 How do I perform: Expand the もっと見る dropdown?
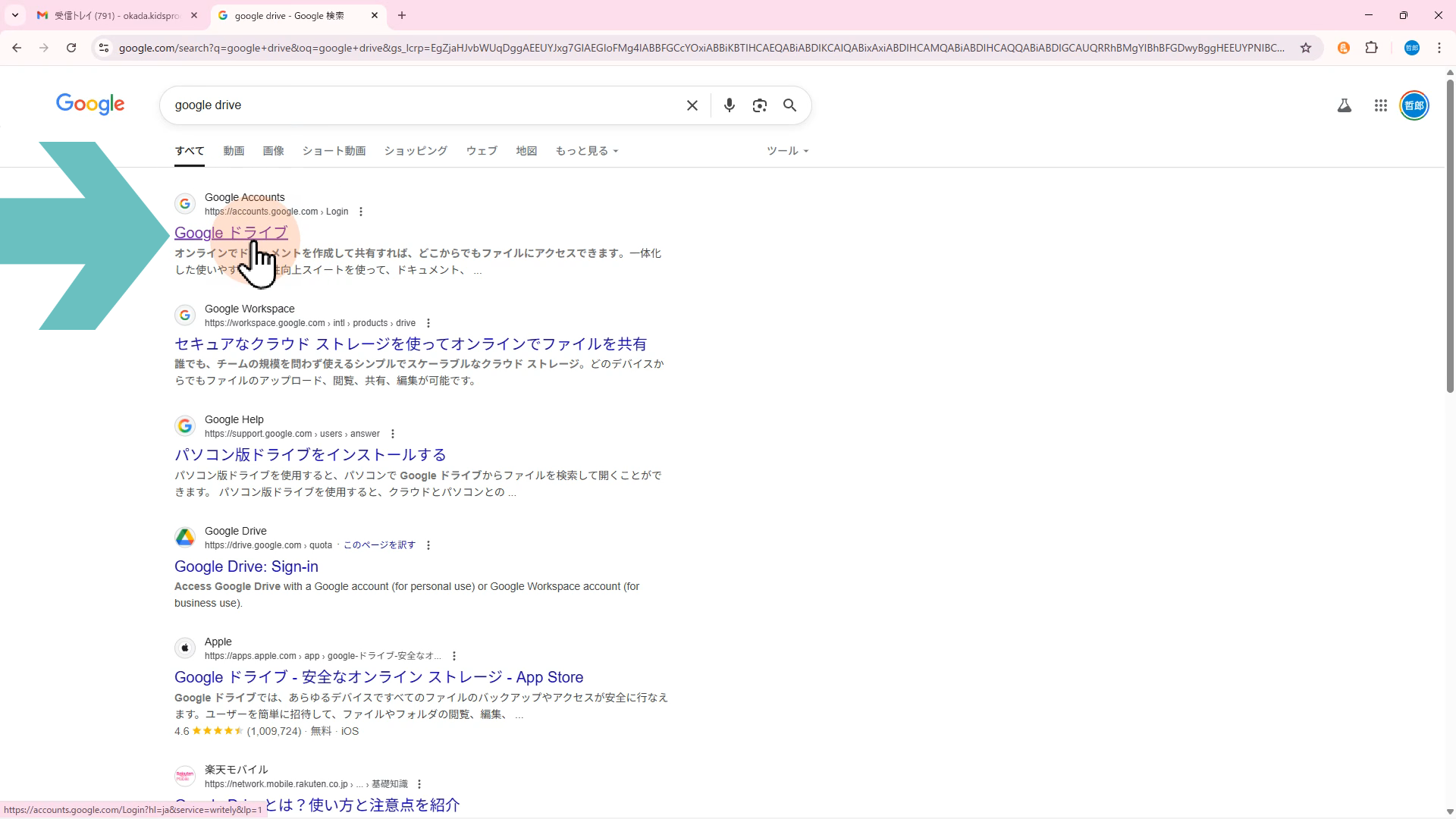click(586, 151)
